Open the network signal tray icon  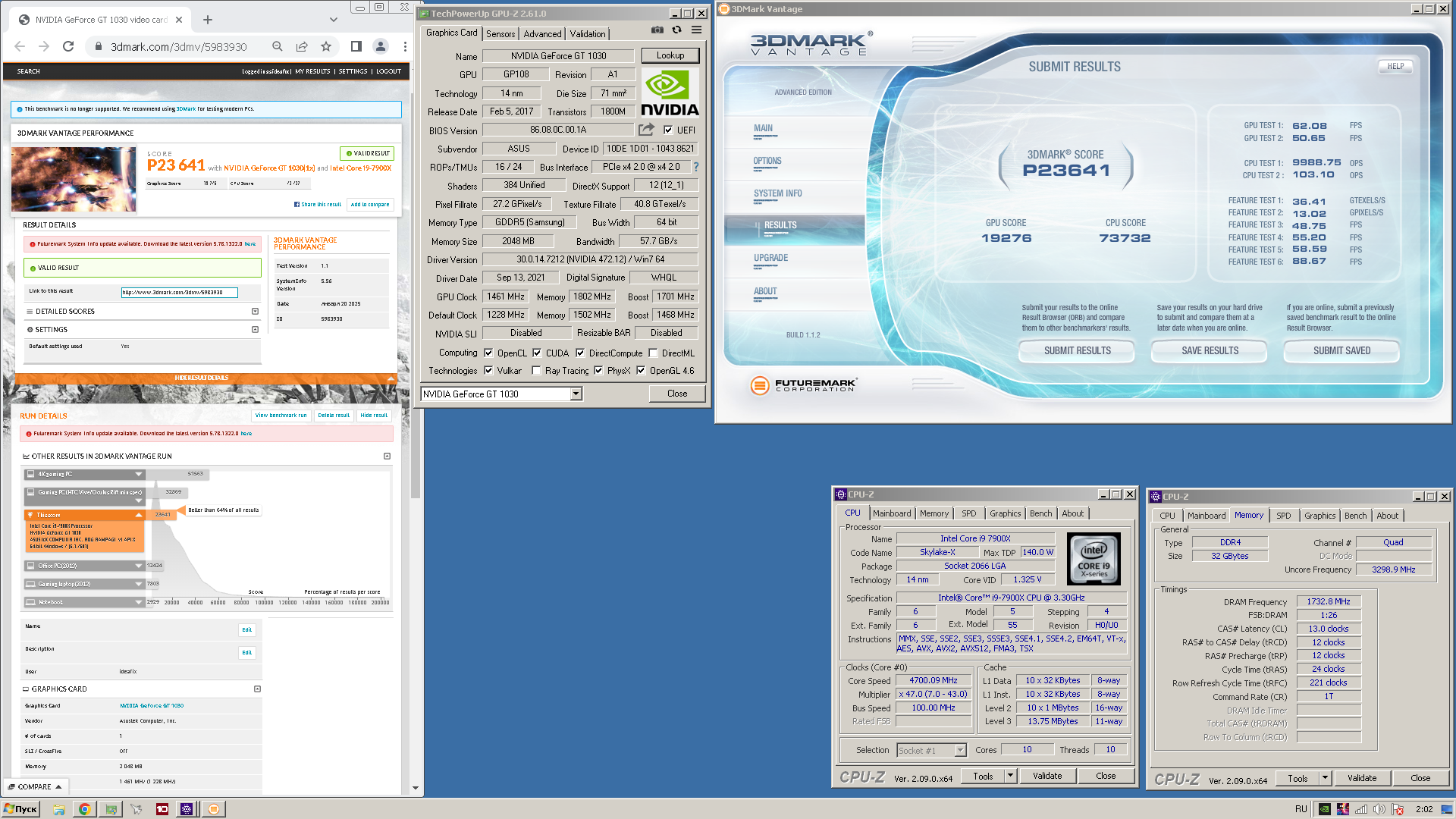[x=1361, y=809]
